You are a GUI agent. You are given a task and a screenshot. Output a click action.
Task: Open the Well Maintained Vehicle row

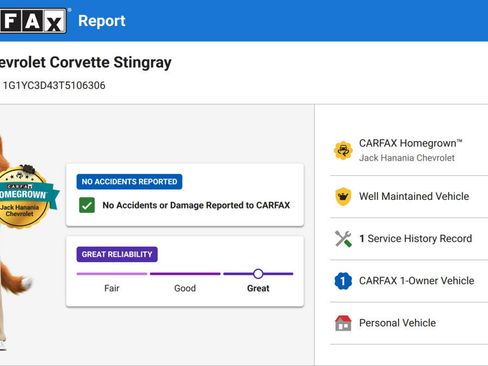tap(409, 196)
